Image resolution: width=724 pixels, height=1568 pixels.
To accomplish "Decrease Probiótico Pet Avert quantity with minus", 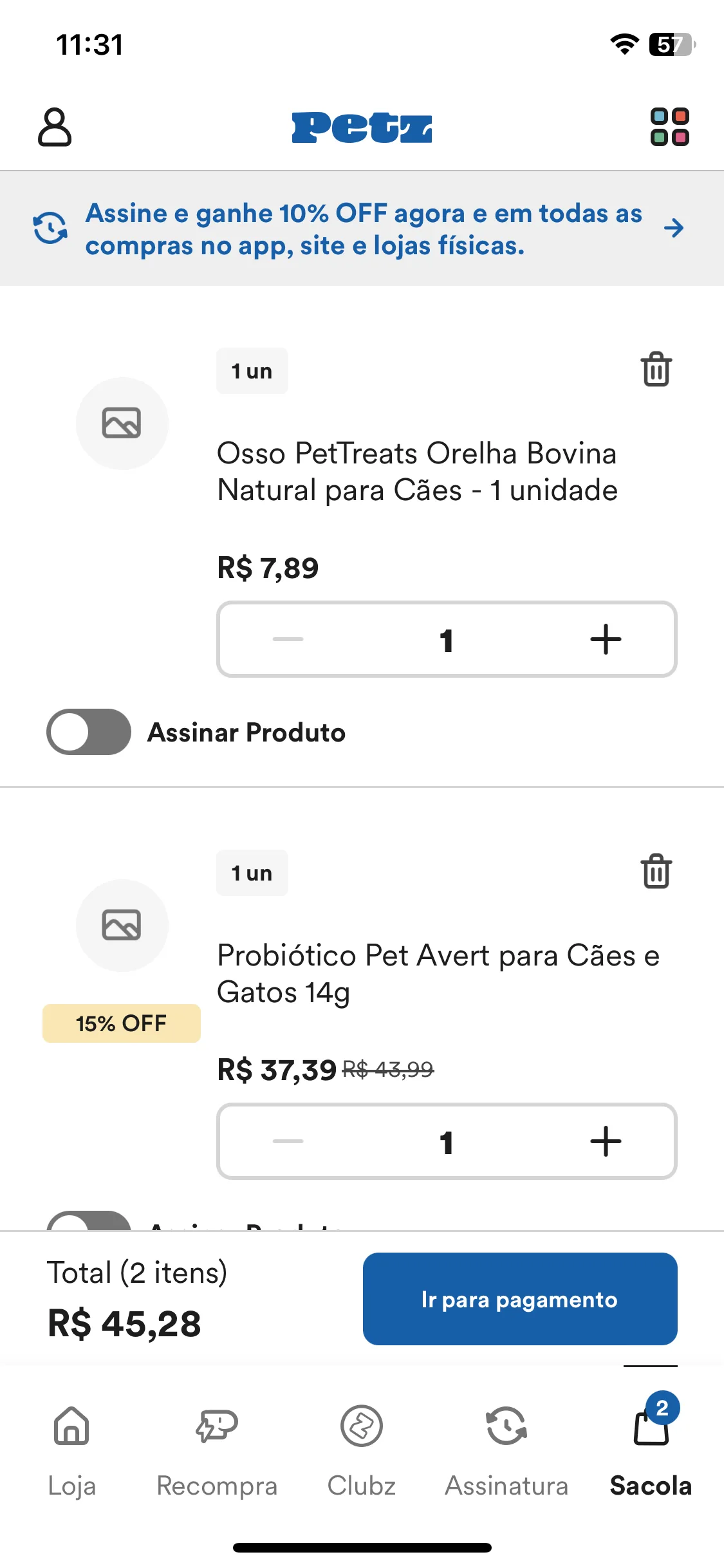I will click(x=288, y=1141).
